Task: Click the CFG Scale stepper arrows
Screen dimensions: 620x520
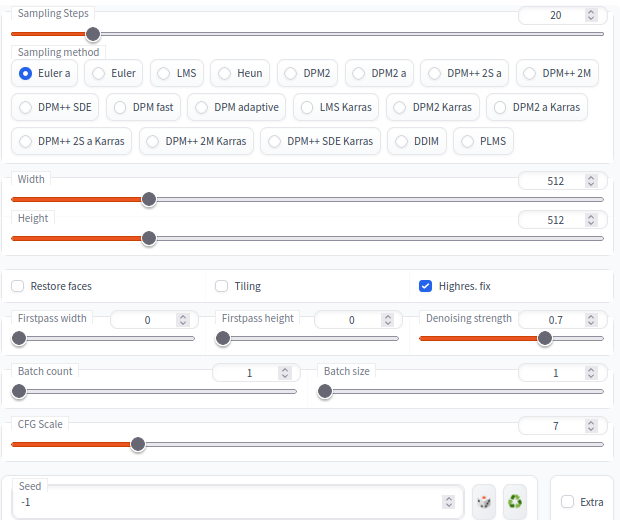Action: pos(591,426)
